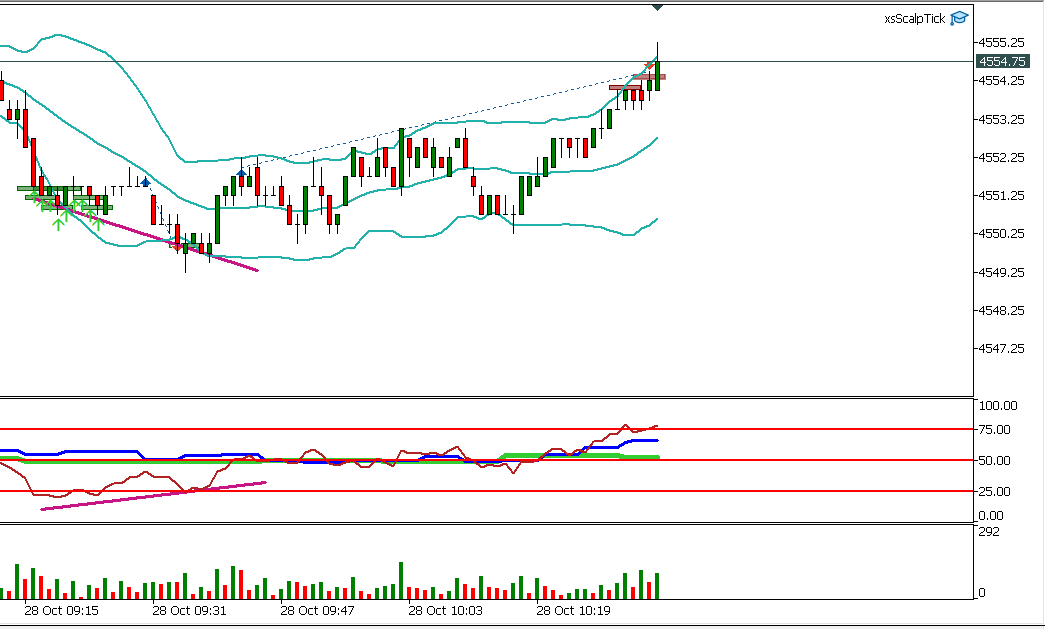1045x629 pixels.
Task: Click the 4550.25 price scale label
Action: pos(1001,234)
